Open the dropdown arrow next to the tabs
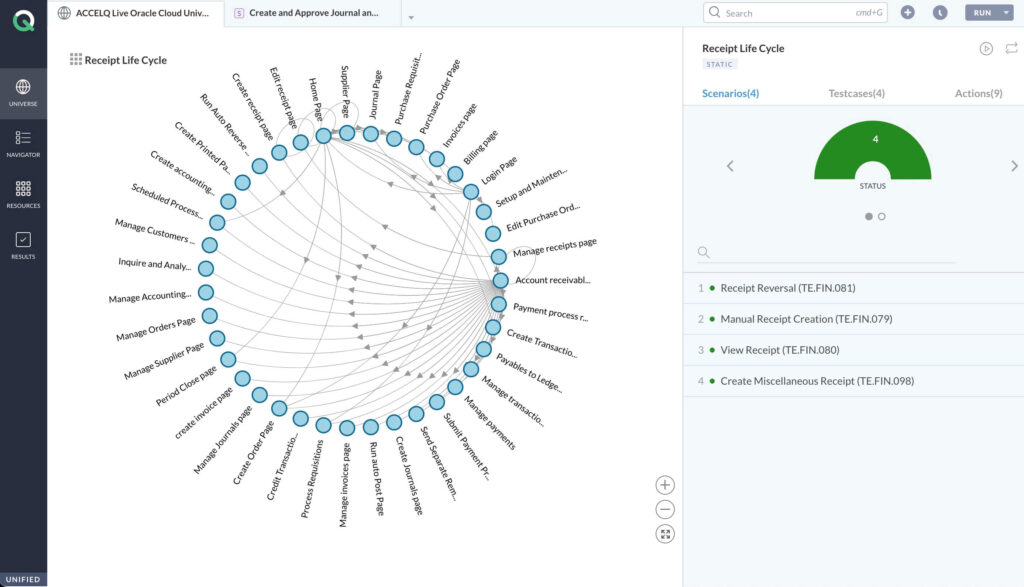Screen dimensions: 1024x587 coord(410,18)
